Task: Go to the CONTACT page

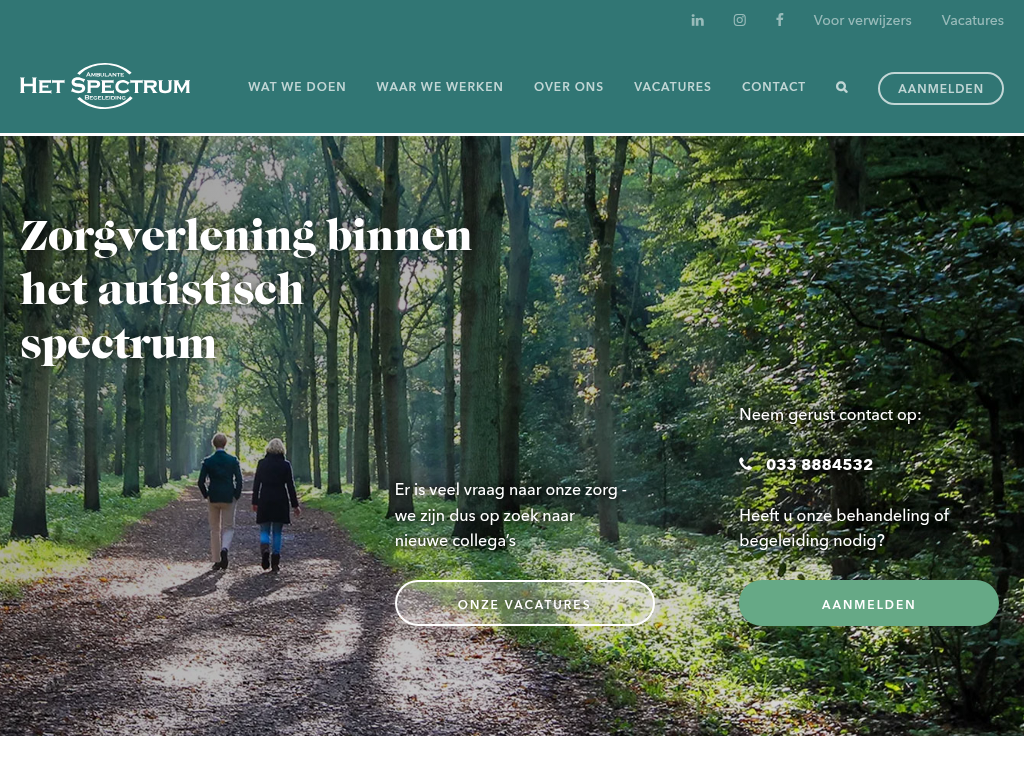Action: (x=773, y=87)
